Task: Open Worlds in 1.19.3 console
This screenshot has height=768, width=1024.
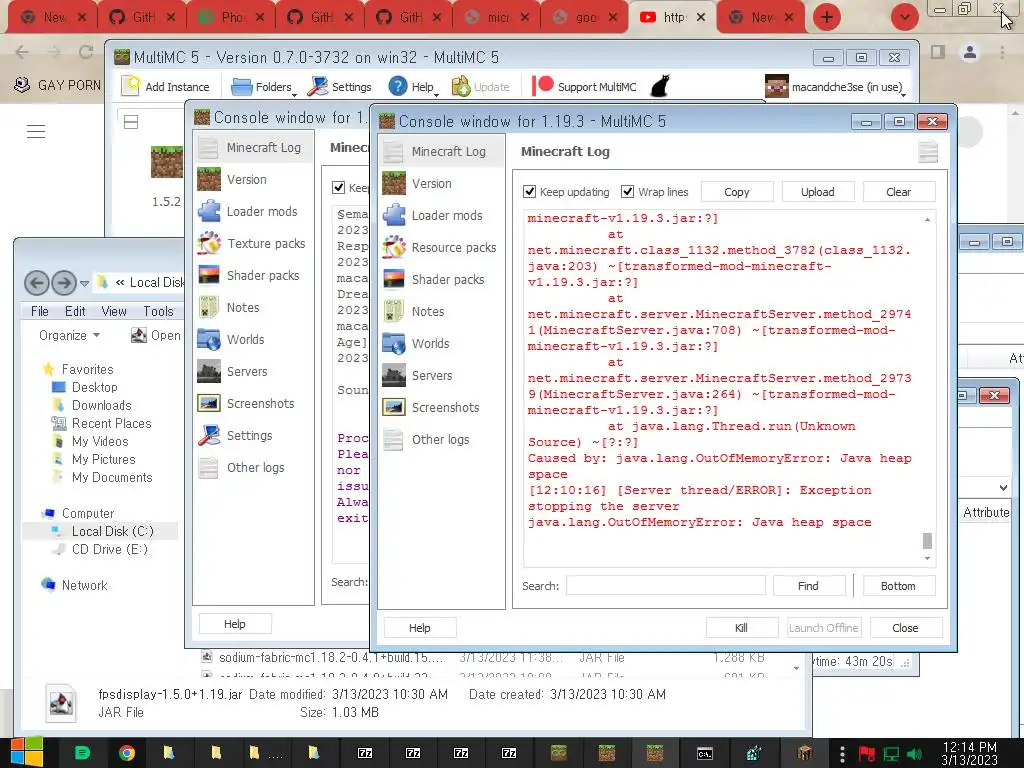Action: point(441,344)
